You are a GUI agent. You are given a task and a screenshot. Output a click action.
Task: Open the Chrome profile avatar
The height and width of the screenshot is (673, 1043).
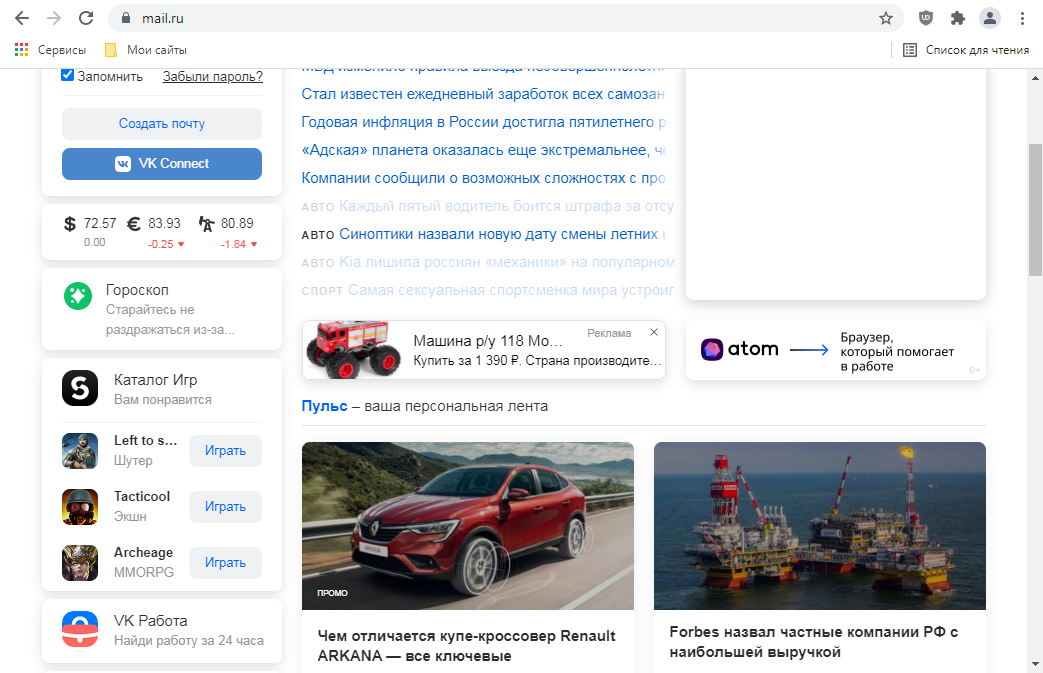click(x=990, y=18)
